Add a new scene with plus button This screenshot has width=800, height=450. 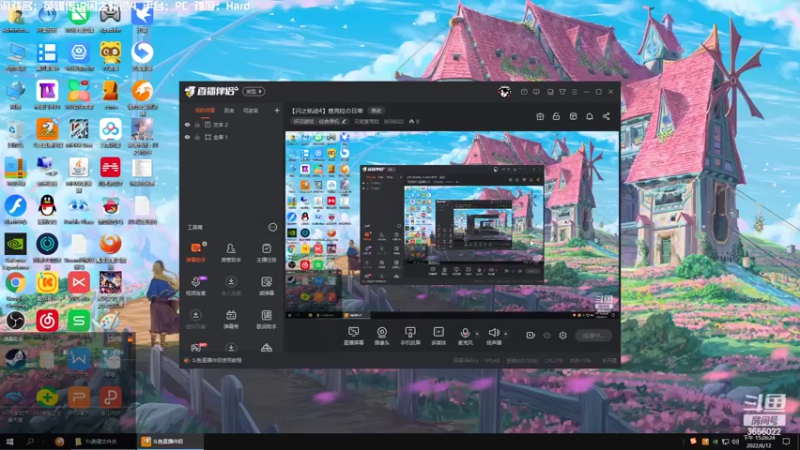click(277, 110)
